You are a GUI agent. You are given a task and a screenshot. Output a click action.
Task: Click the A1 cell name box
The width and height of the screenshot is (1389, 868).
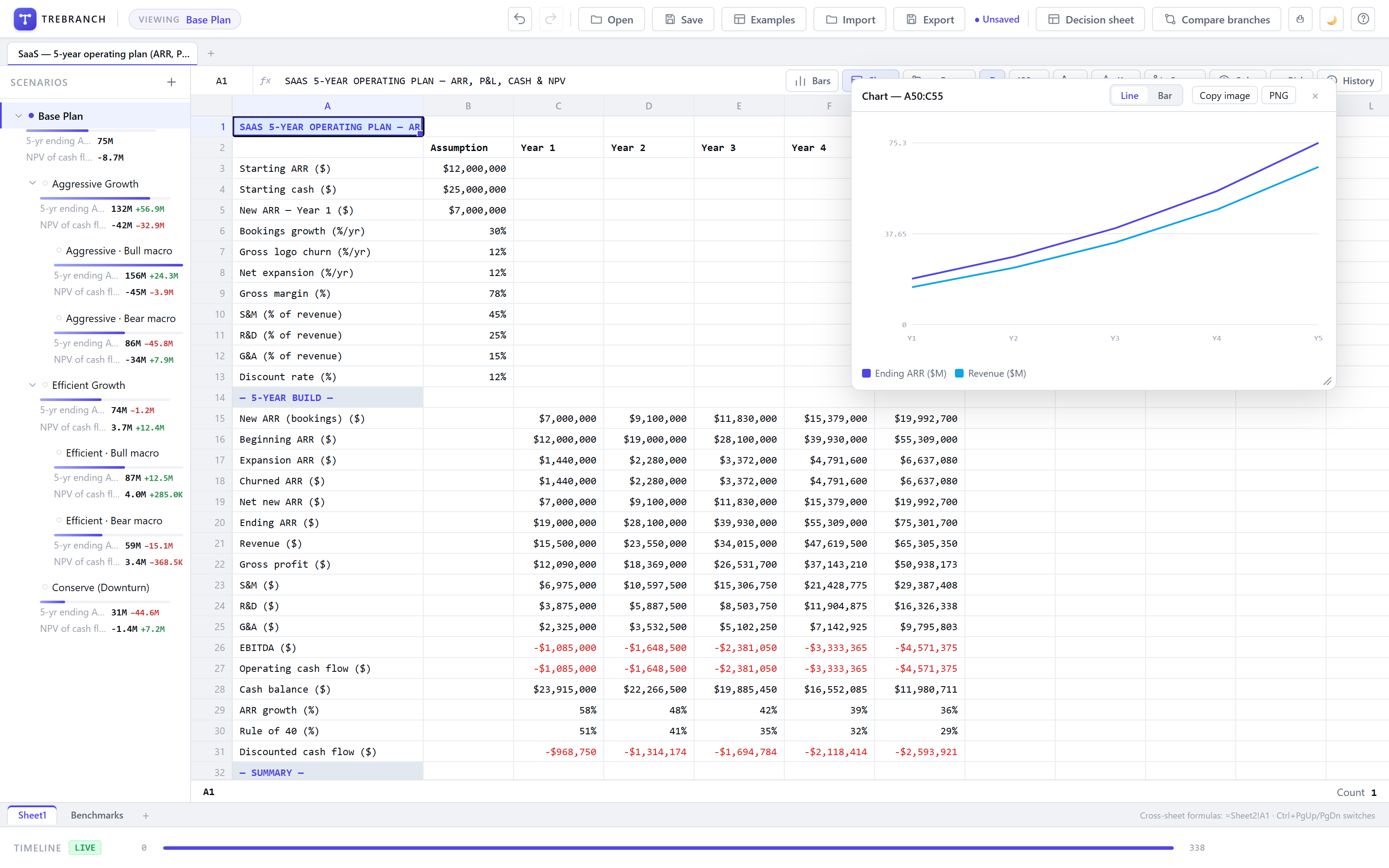click(x=221, y=81)
